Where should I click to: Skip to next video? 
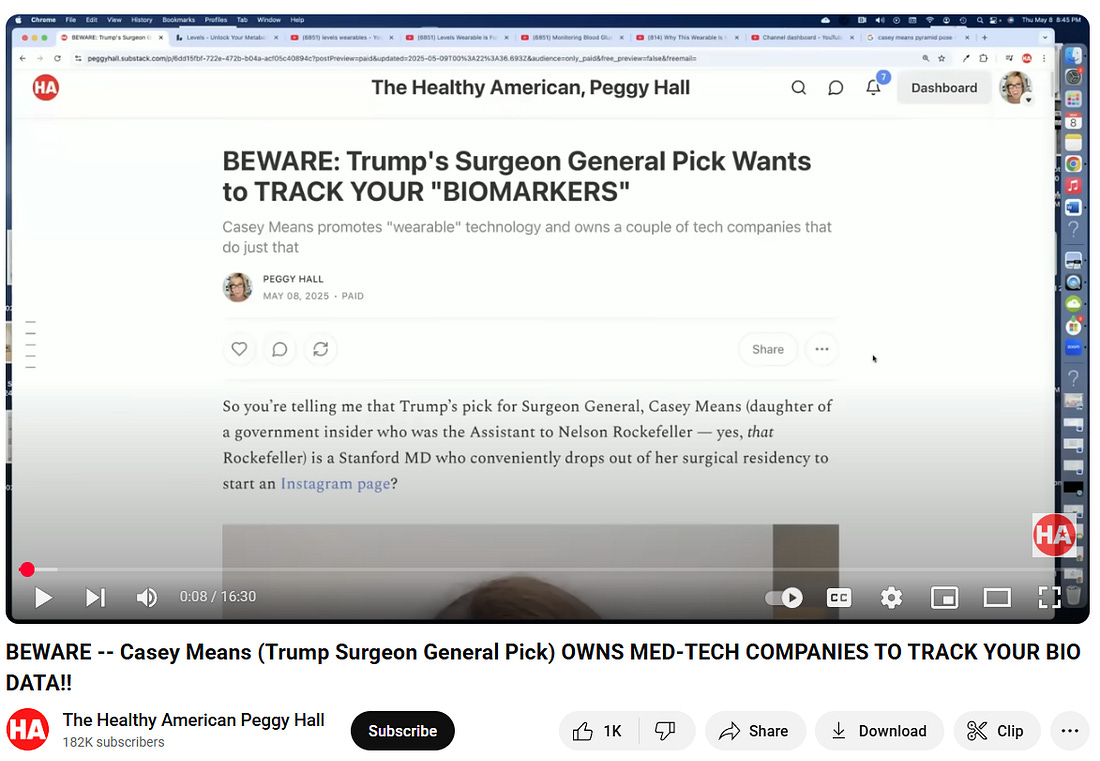click(x=95, y=598)
